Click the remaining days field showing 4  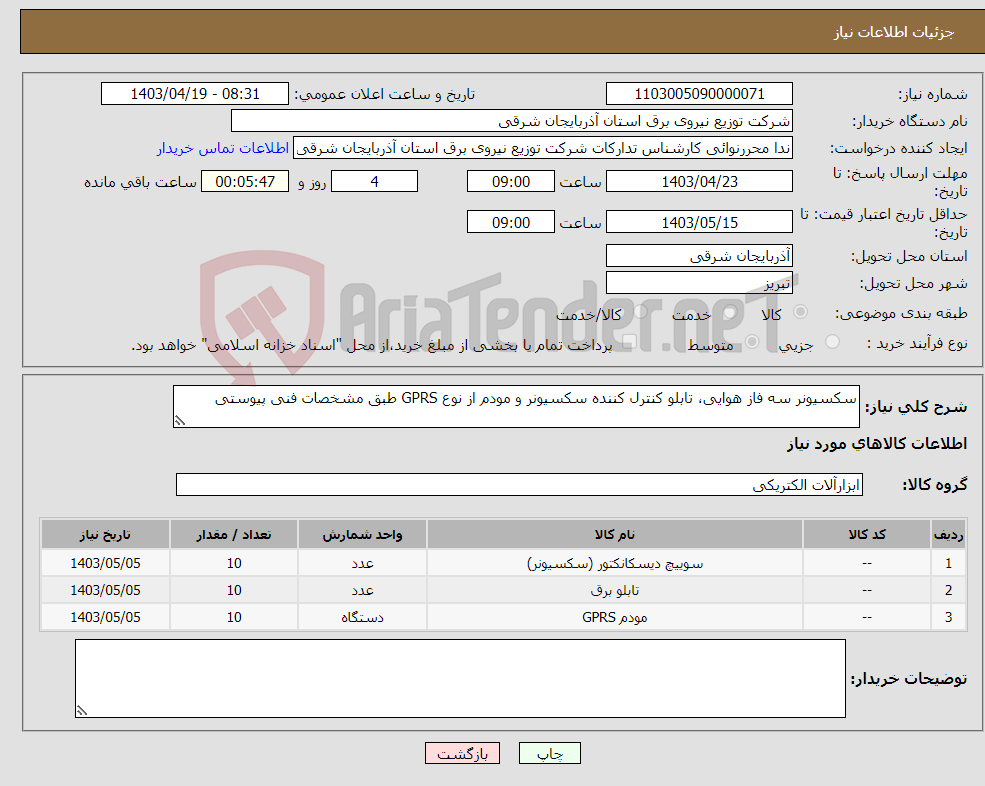[374, 182]
